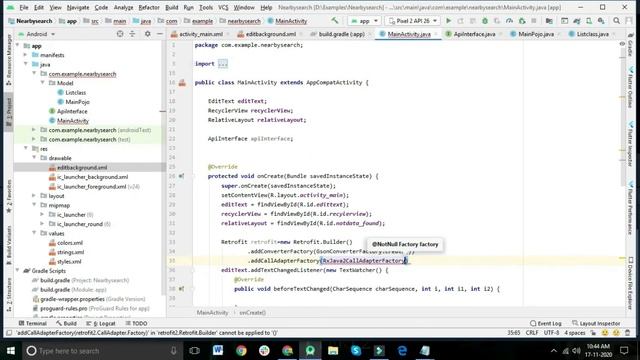
Task: Click override gutter marker beside onCreate
Action: [x=181, y=176]
